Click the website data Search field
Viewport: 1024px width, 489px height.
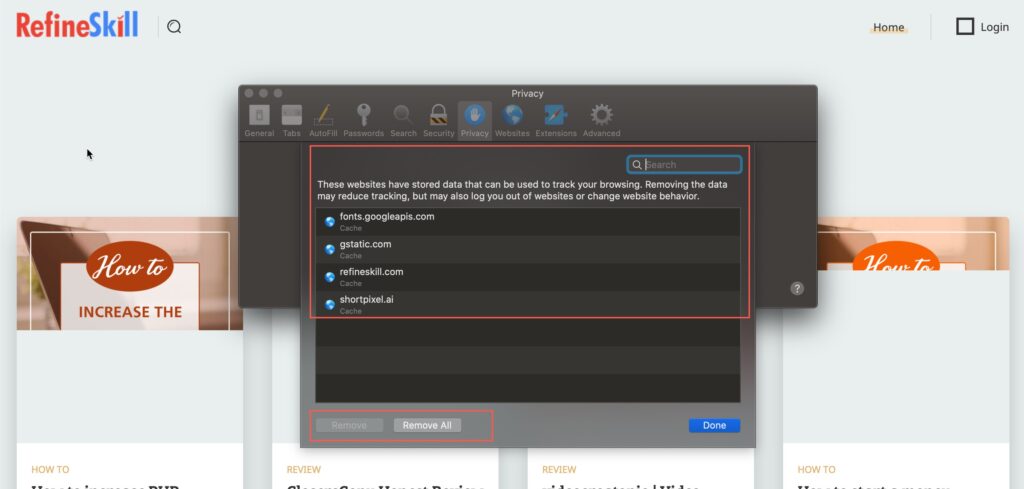(684, 165)
